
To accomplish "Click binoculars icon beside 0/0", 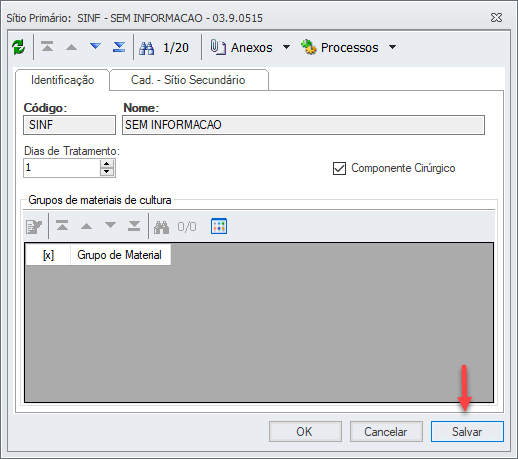I will (x=161, y=227).
